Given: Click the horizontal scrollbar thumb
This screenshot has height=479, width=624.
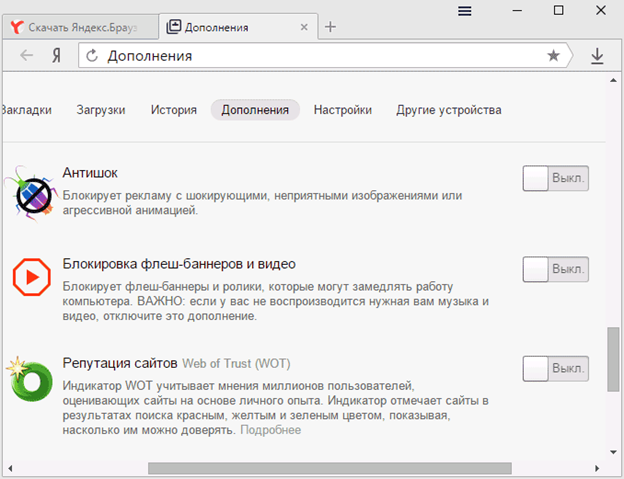Looking at the screenshot, I should 330,468.
